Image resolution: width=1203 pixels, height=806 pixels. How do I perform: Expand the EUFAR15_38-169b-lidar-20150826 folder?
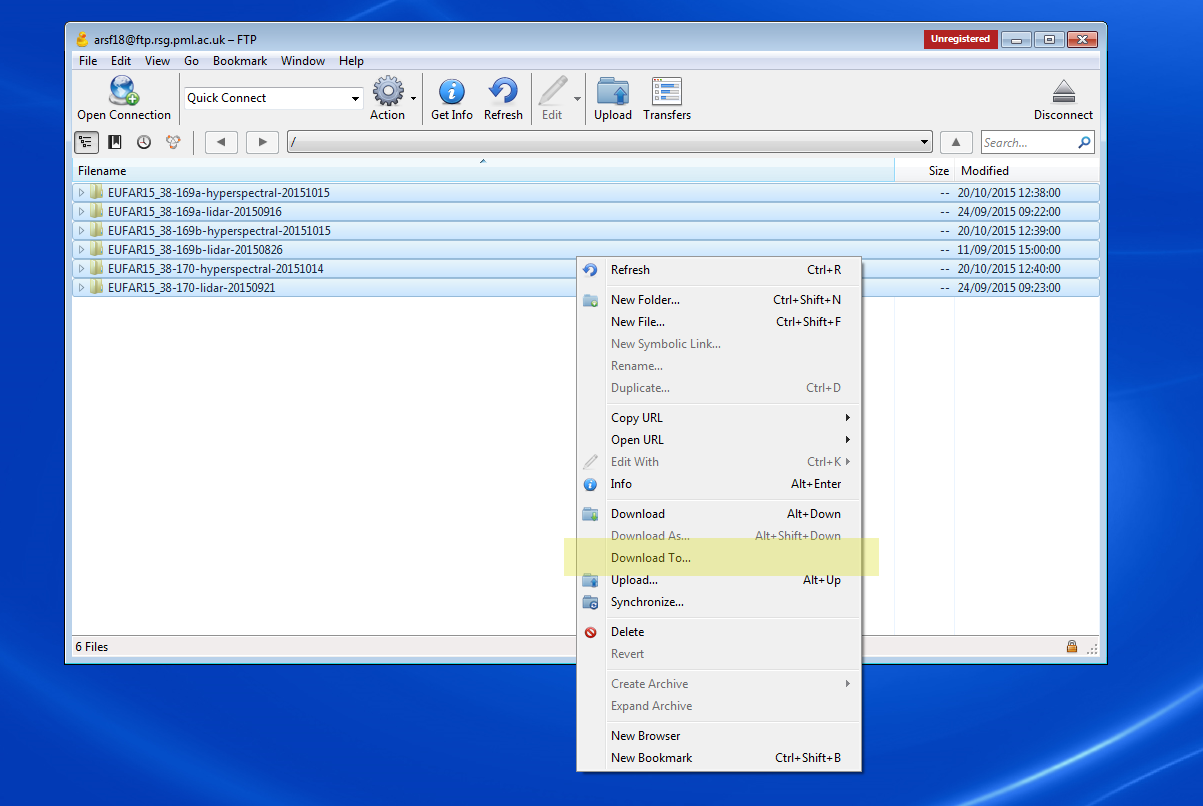(82, 250)
